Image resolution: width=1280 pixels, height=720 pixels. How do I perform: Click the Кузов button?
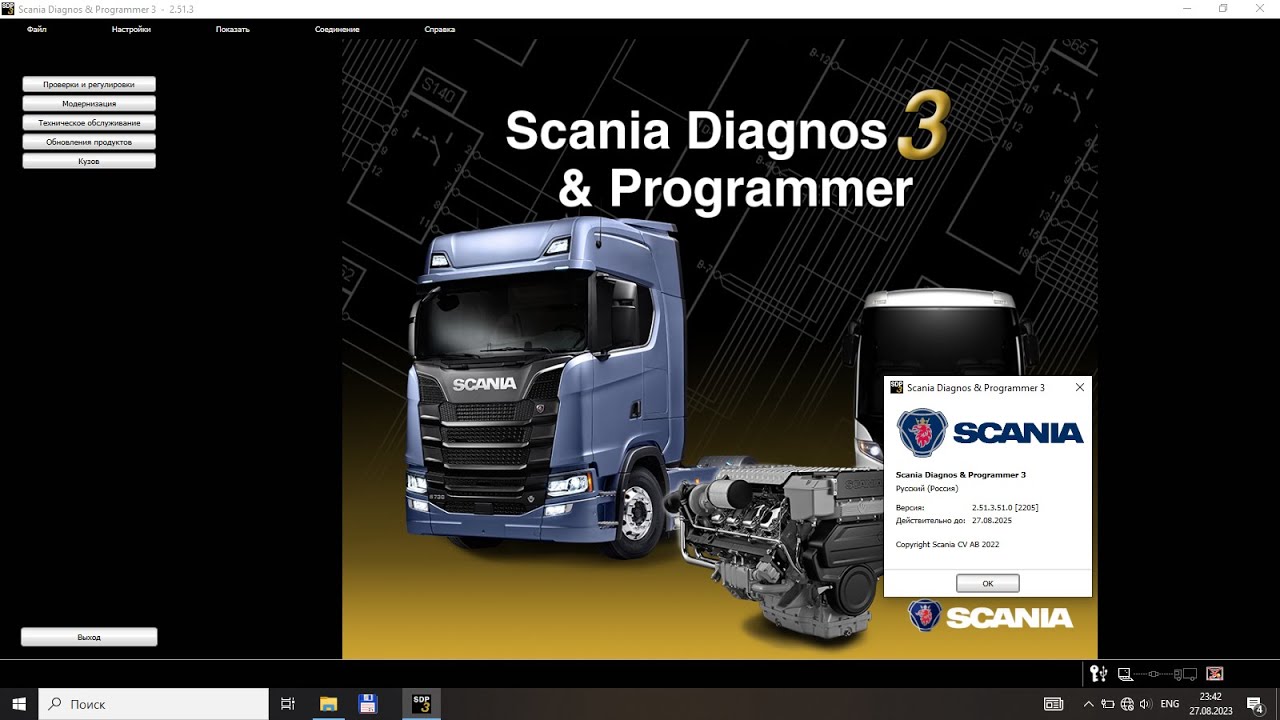89,161
